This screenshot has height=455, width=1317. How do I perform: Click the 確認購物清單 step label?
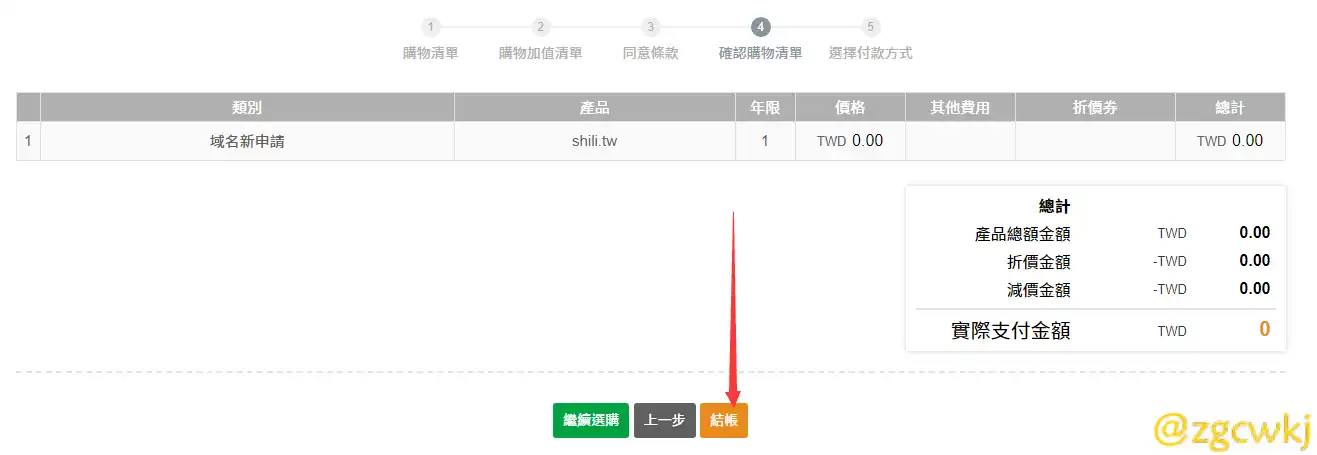point(760,53)
